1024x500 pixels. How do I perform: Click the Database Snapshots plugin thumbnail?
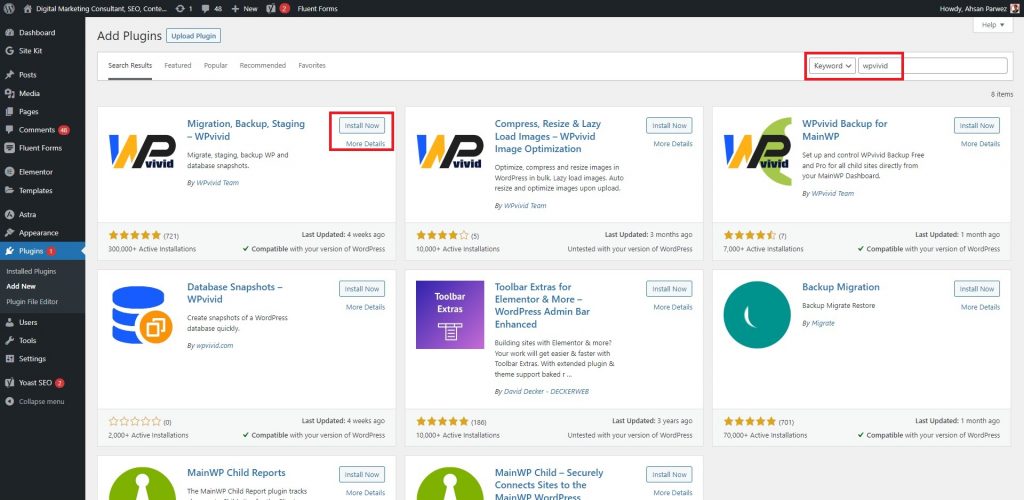[x=142, y=315]
